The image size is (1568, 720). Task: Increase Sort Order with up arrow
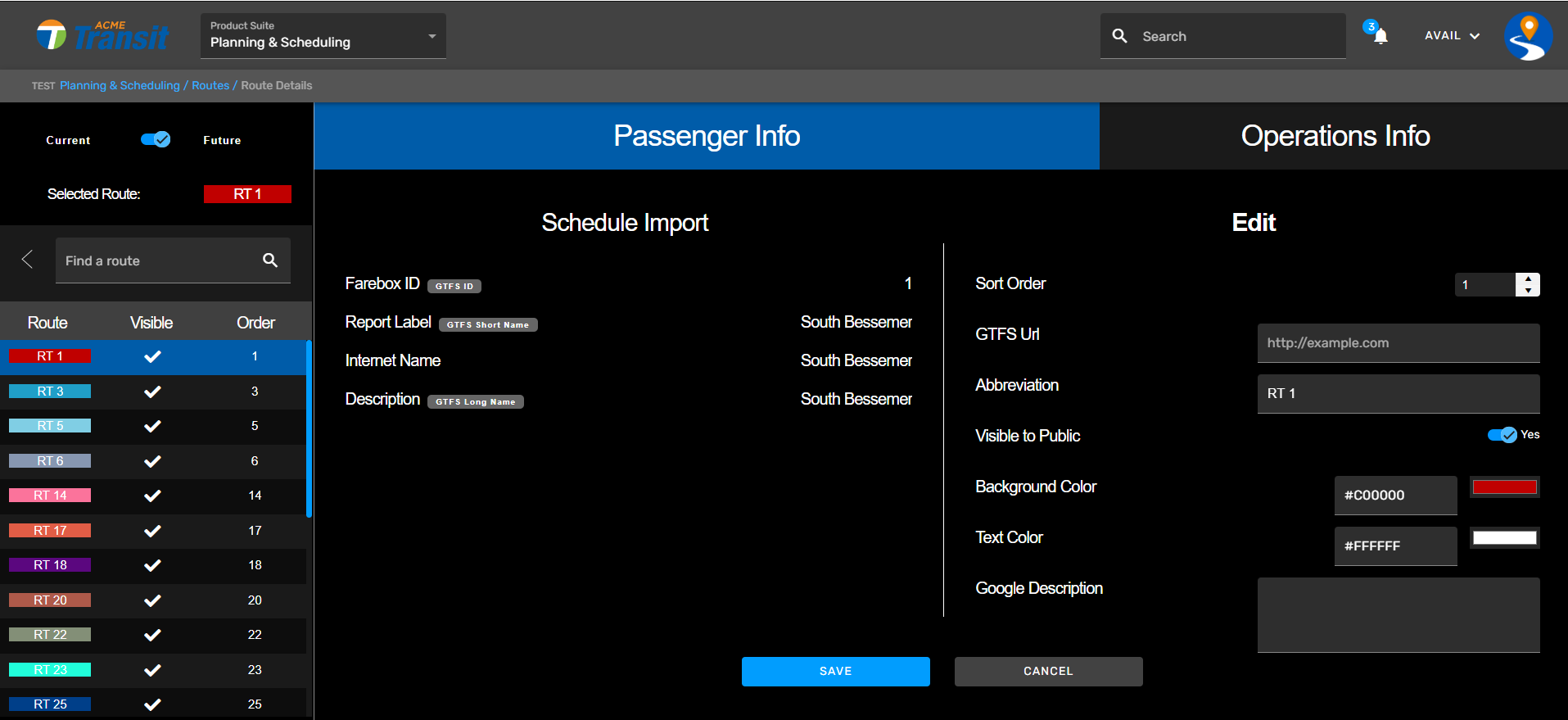tap(1528, 279)
